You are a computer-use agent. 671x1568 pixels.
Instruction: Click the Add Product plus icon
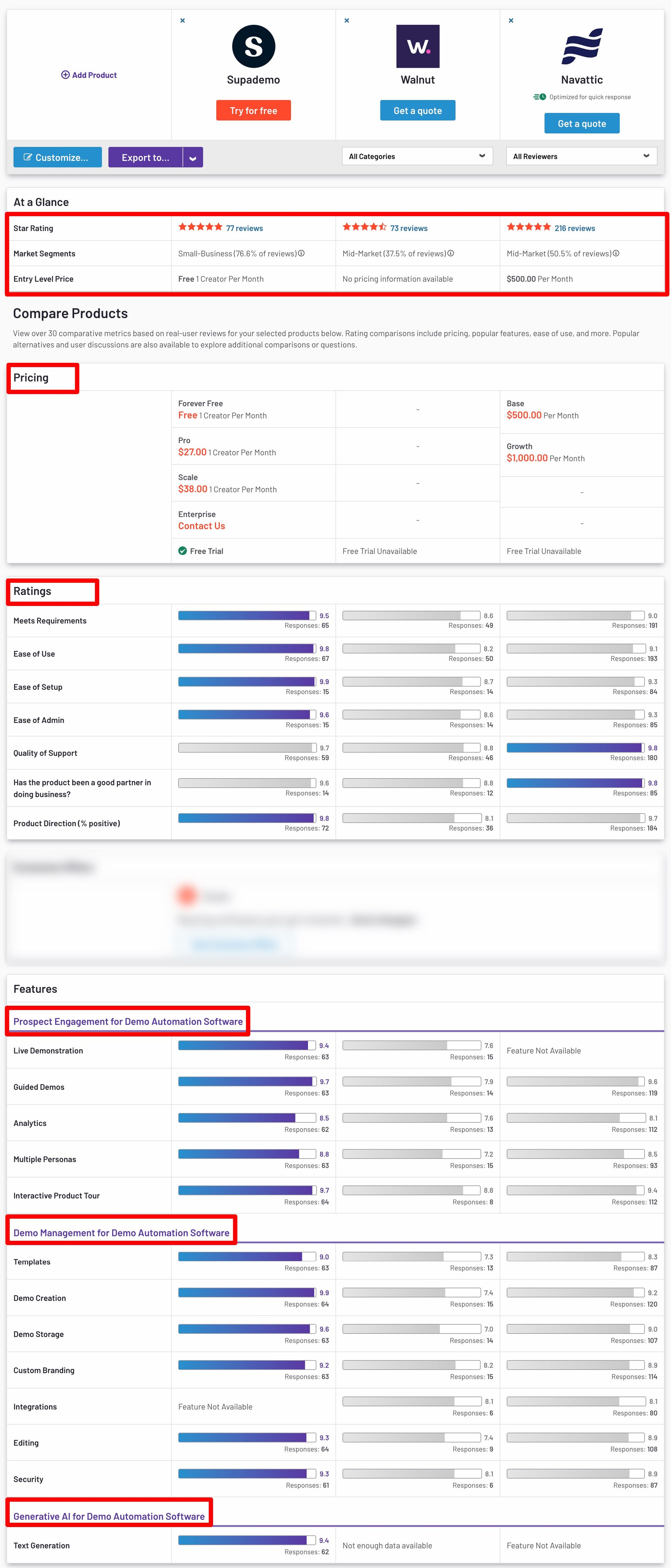[x=65, y=75]
